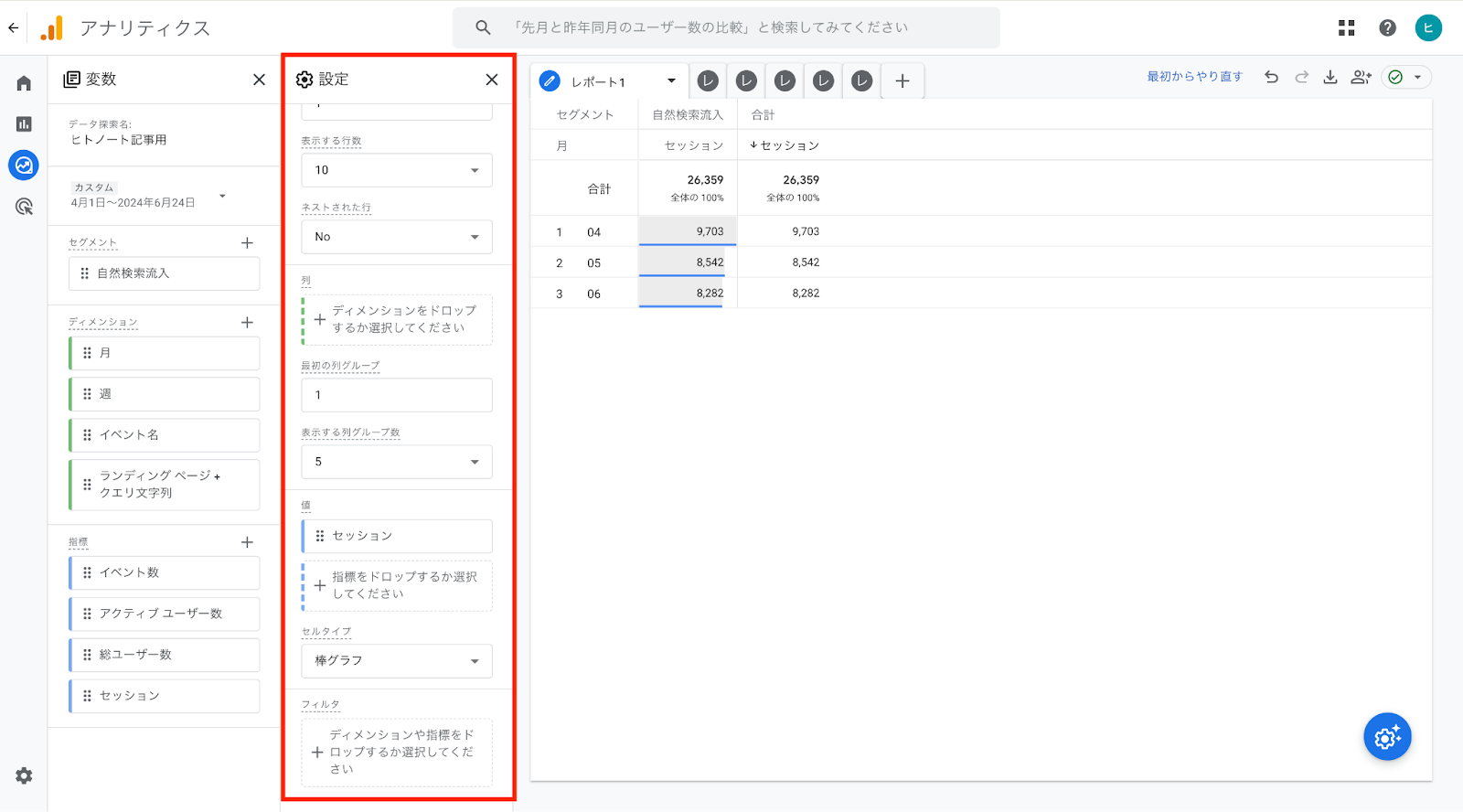
Task: Click the 9,703 bar cell for month 04
Action: (x=688, y=231)
